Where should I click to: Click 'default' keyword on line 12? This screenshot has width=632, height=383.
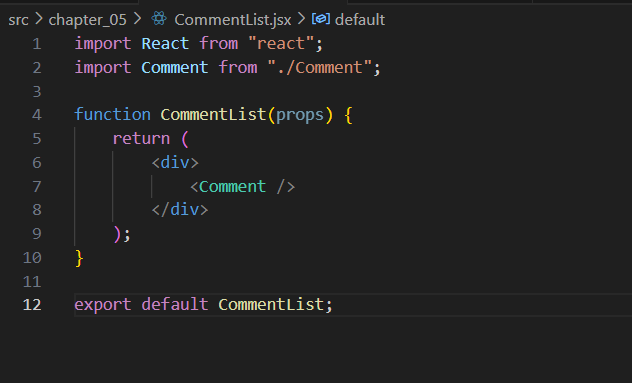[x=175, y=304]
